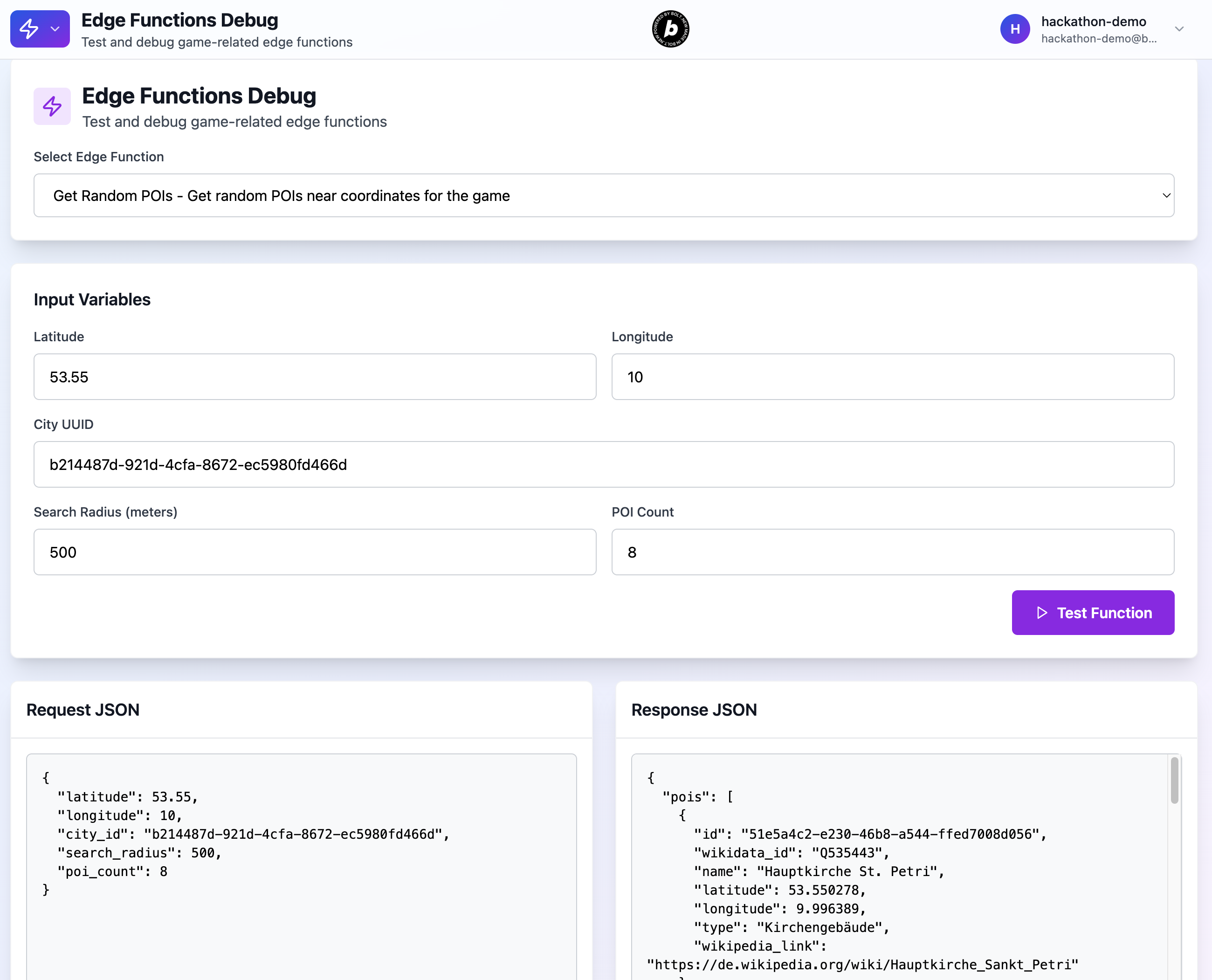Open the Select Edge Function dropdown
The width and height of the screenshot is (1212, 980).
(x=604, y=195)
